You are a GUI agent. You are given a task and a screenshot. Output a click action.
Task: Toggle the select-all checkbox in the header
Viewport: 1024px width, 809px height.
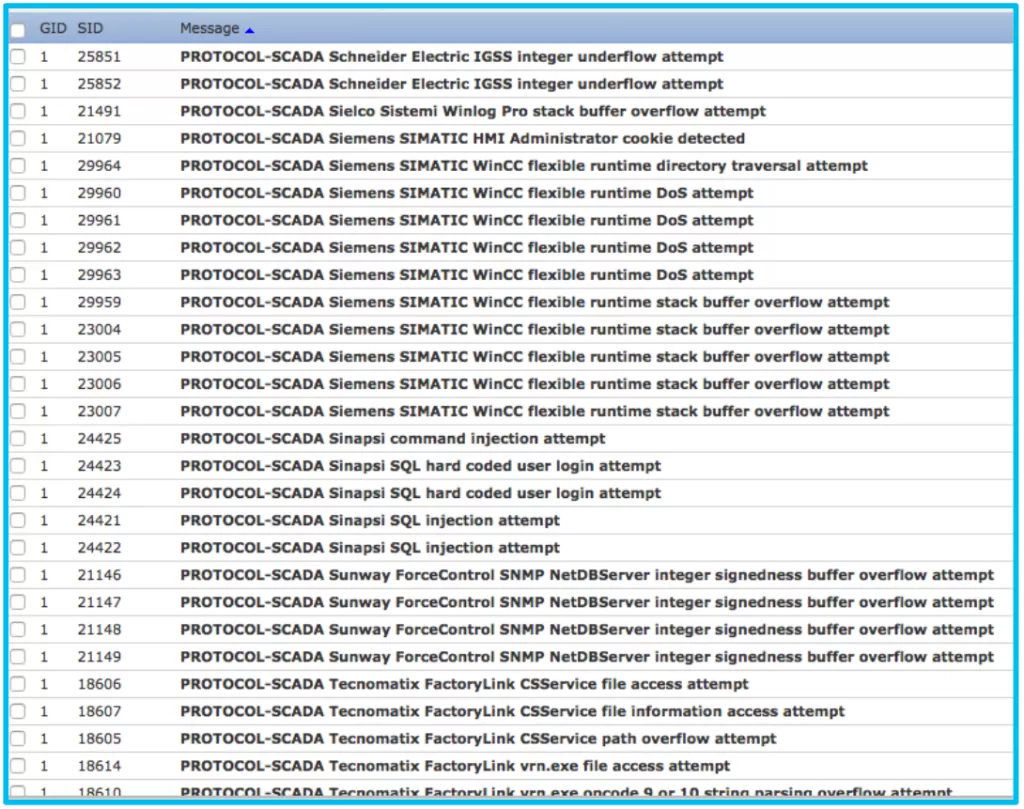coord(18,31)
